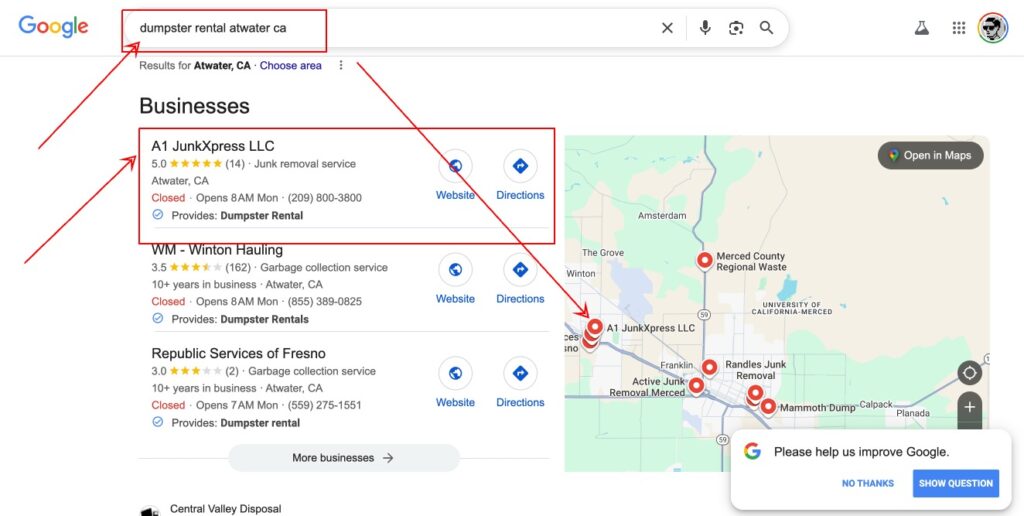Click Open in Maps button
Screen dimensions: 1024x516
(x=930, y=156)
